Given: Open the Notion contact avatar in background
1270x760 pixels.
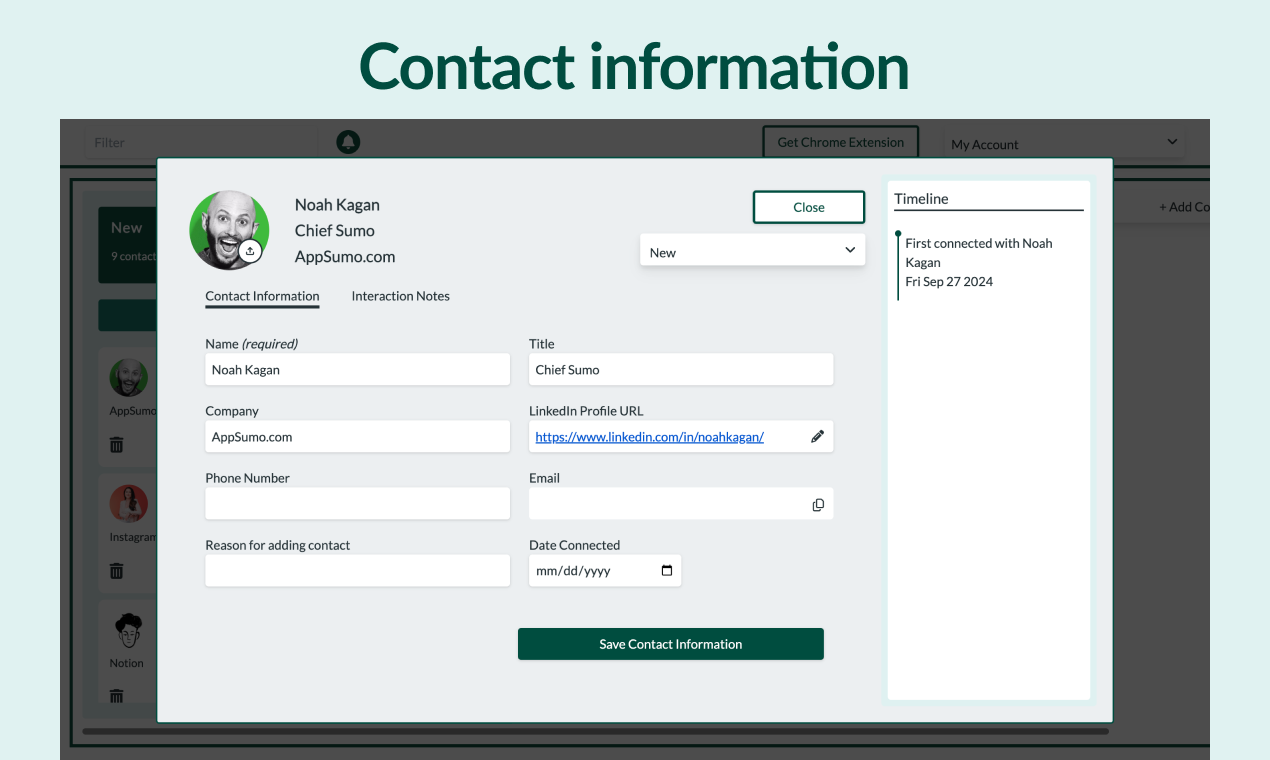Looking at the screenshot, I should (129, 630).
